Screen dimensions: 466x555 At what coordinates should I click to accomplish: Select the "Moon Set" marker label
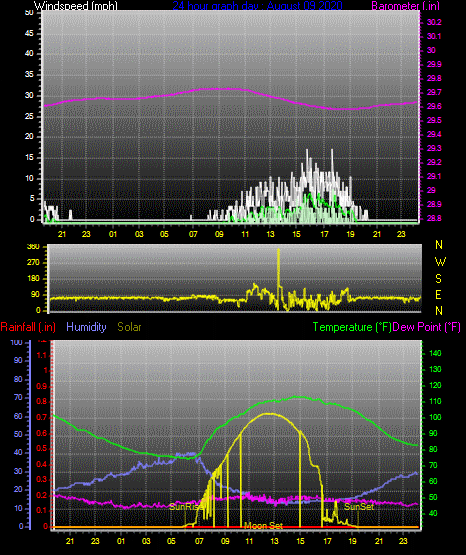pyautogui.click(x=264, y=526)
